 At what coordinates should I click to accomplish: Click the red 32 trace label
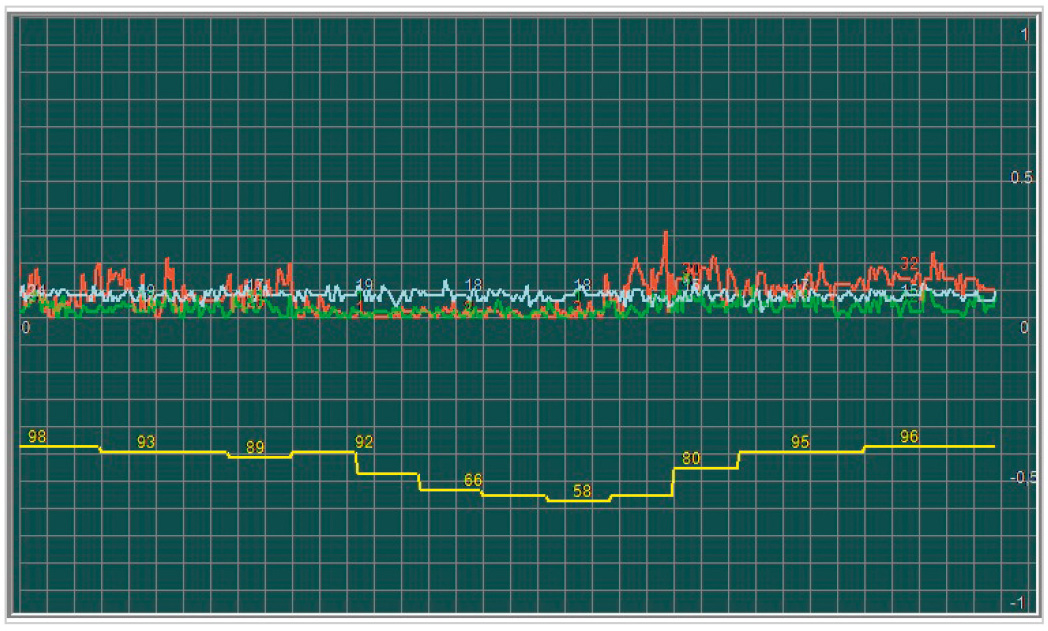pos(909,264)
